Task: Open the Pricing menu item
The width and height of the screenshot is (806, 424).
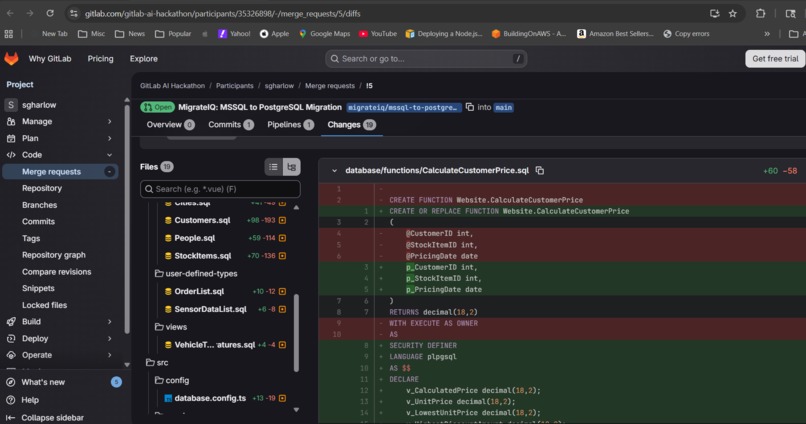Action: [100, 59]
